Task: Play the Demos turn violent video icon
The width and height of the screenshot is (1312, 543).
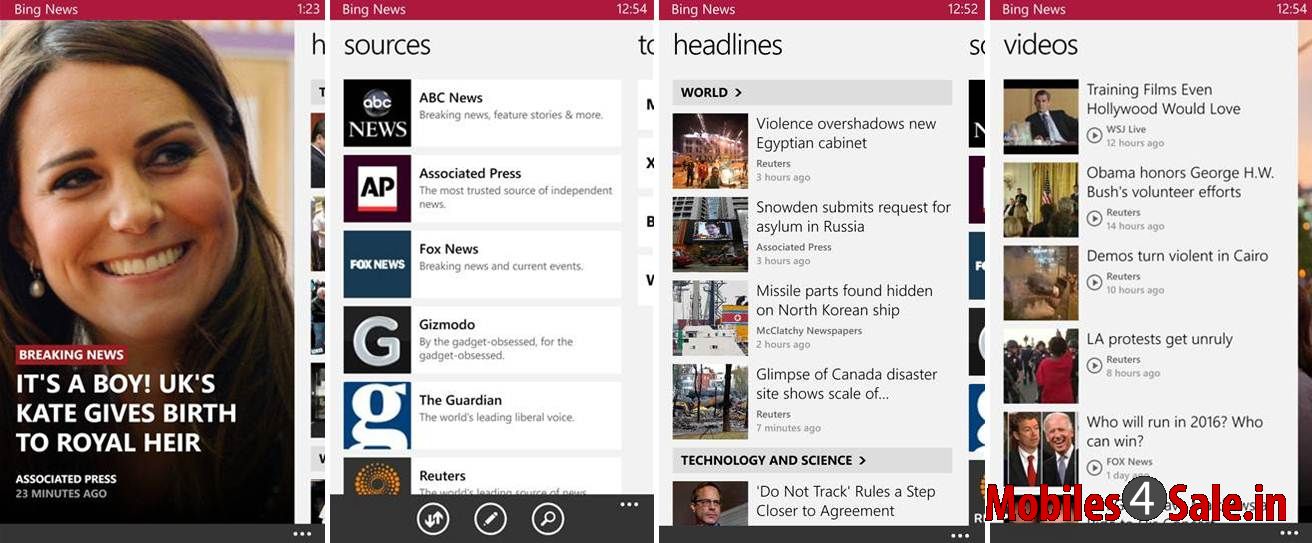Action: tap(1095, 282)
